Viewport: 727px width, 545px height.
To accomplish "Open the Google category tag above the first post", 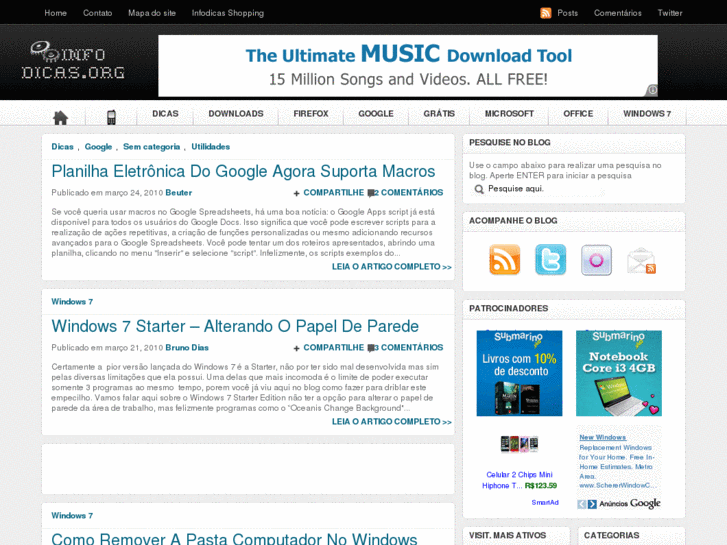I will coord(98,147).
